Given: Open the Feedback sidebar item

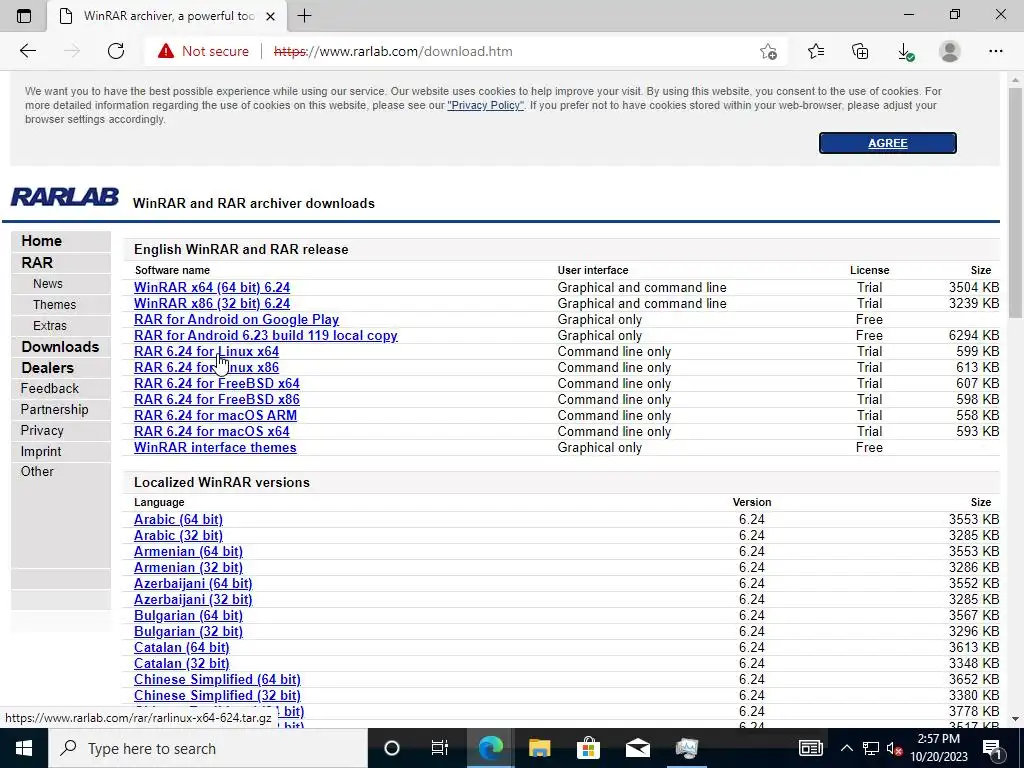Looking at the screenshot, I should point(49,389).
